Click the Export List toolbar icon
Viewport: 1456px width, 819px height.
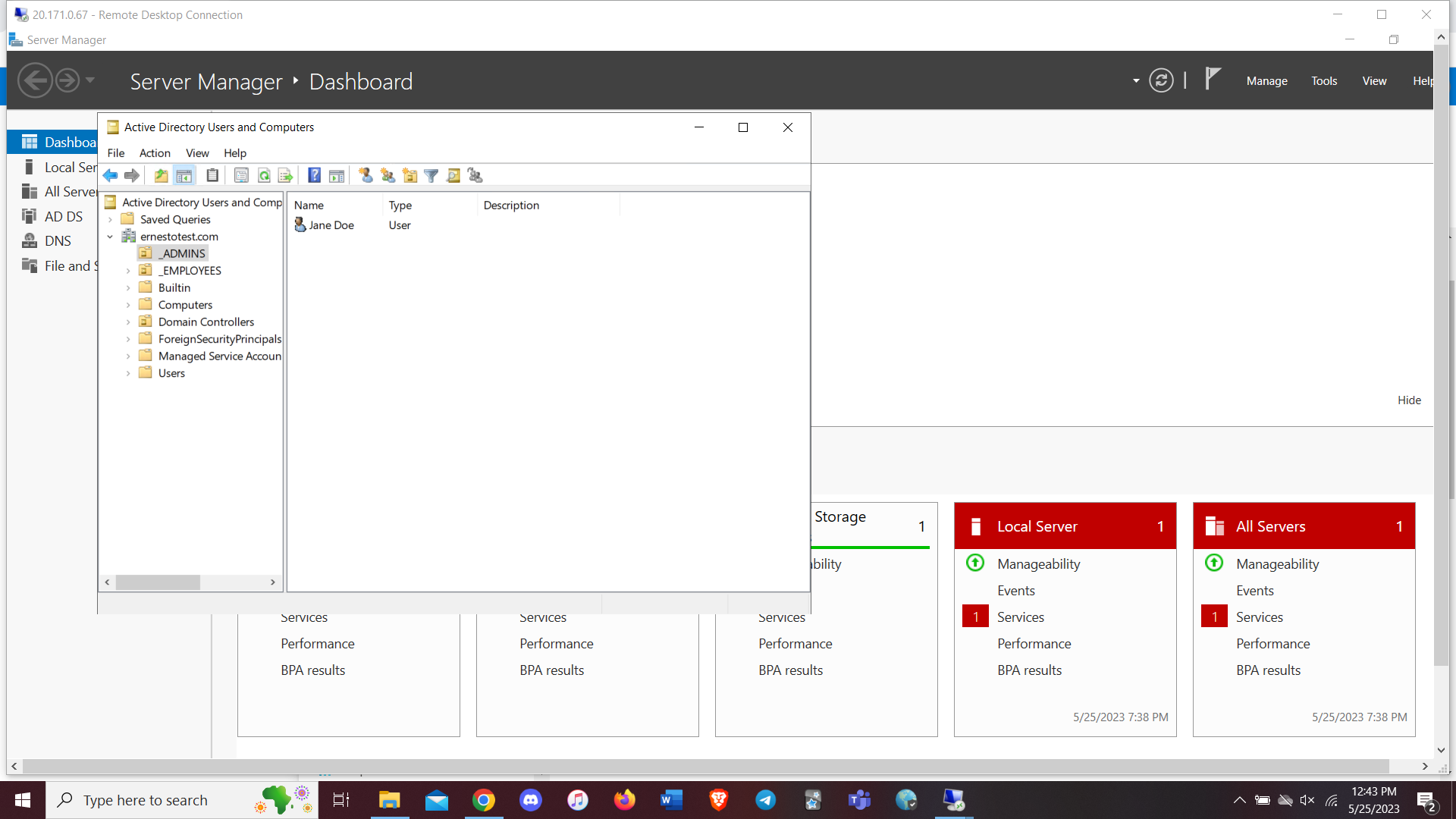[286, 175]
